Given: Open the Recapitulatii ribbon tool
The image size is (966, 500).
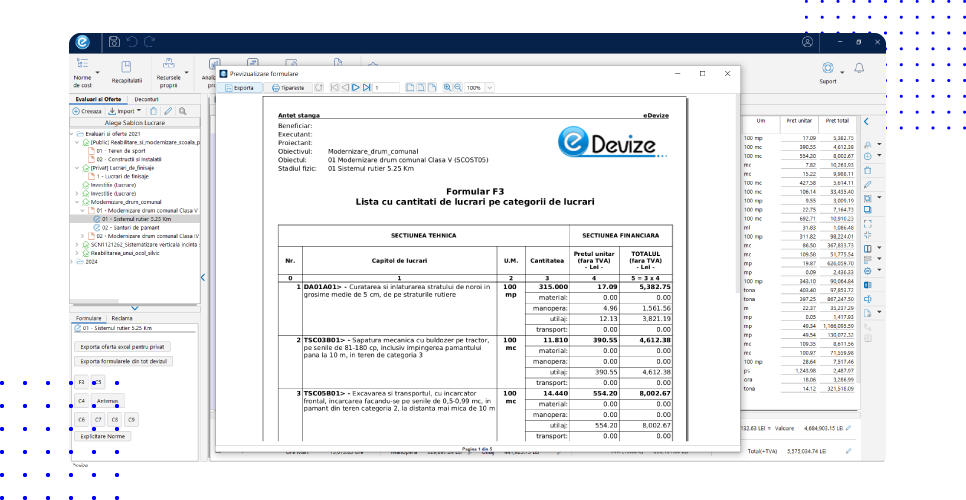Looking at the screenshot, I should tap(126, 73).
